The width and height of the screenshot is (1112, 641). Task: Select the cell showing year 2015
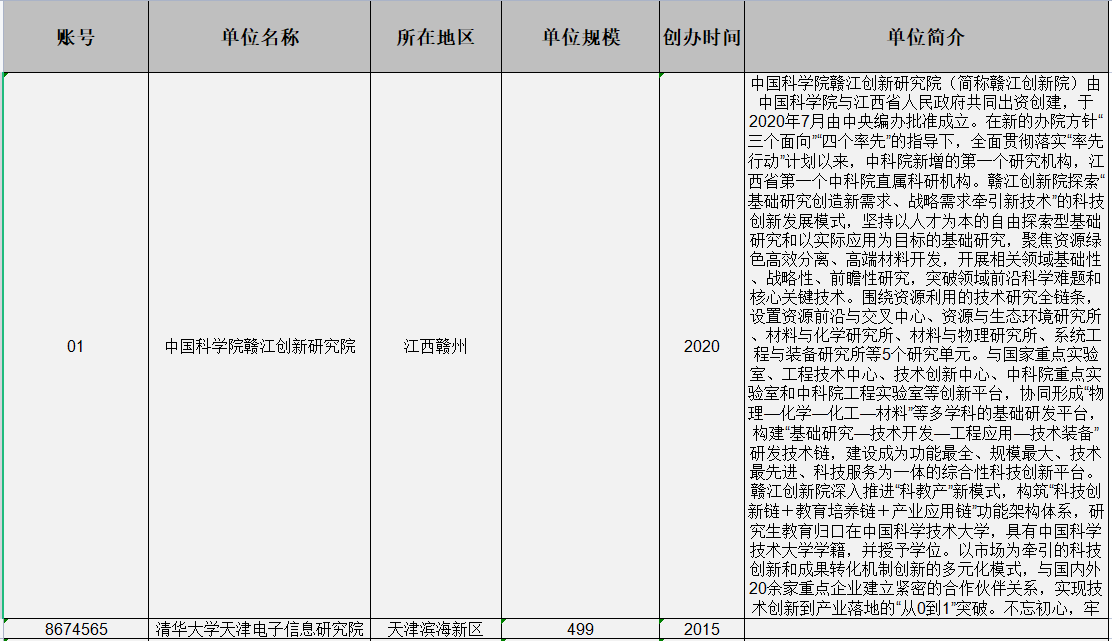click(x=702, y=630)
